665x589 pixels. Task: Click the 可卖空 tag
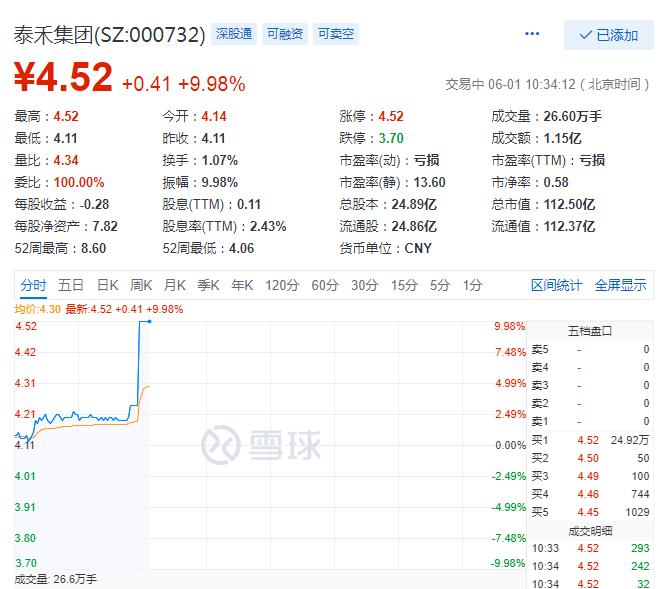(x=336, y=33)
